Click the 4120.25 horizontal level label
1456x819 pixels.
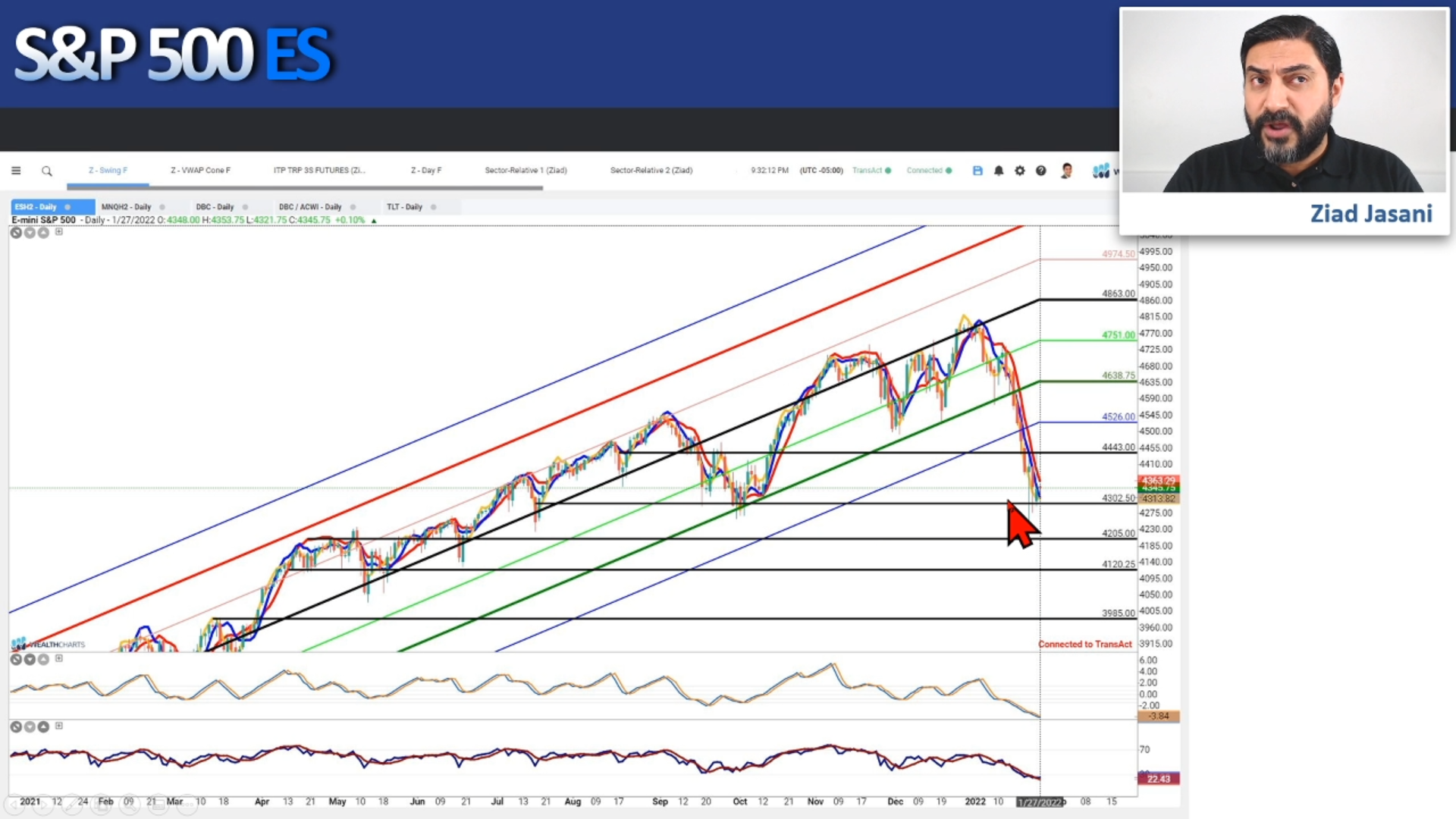point(1119,564)
